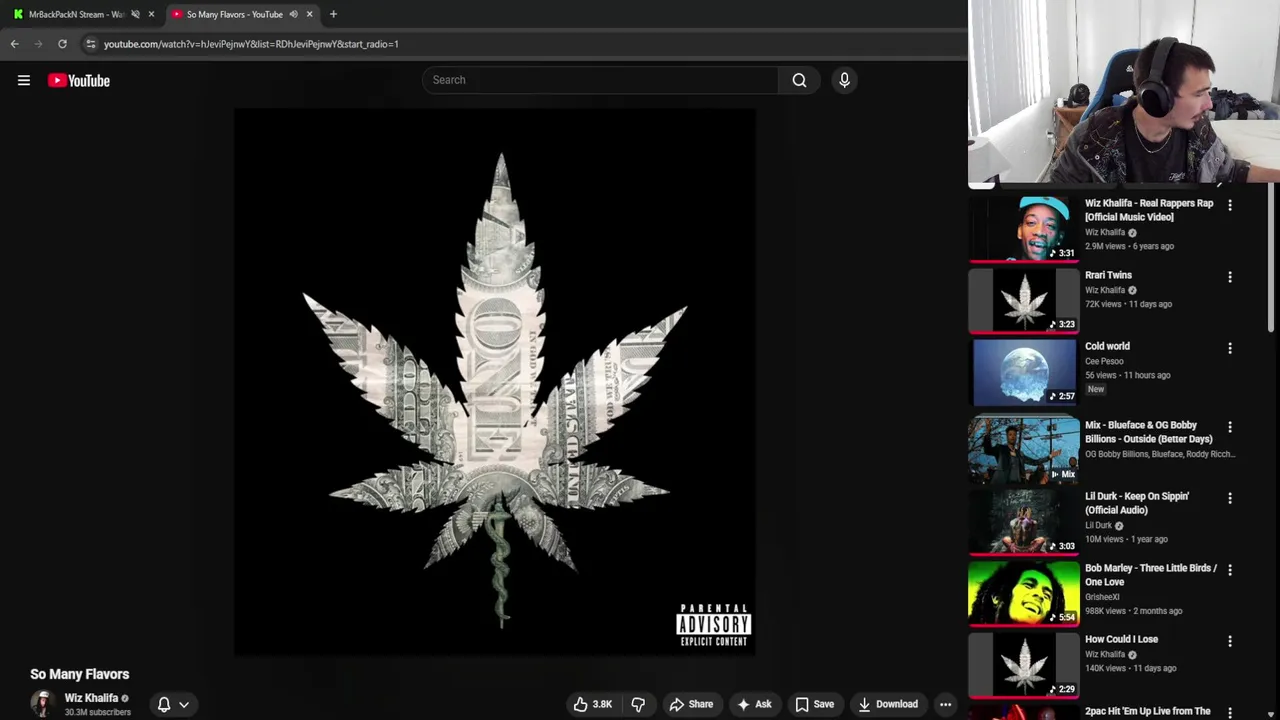Open options menu for Rrari Twins
1280x720 pixels.
[x=1230, y=277]
